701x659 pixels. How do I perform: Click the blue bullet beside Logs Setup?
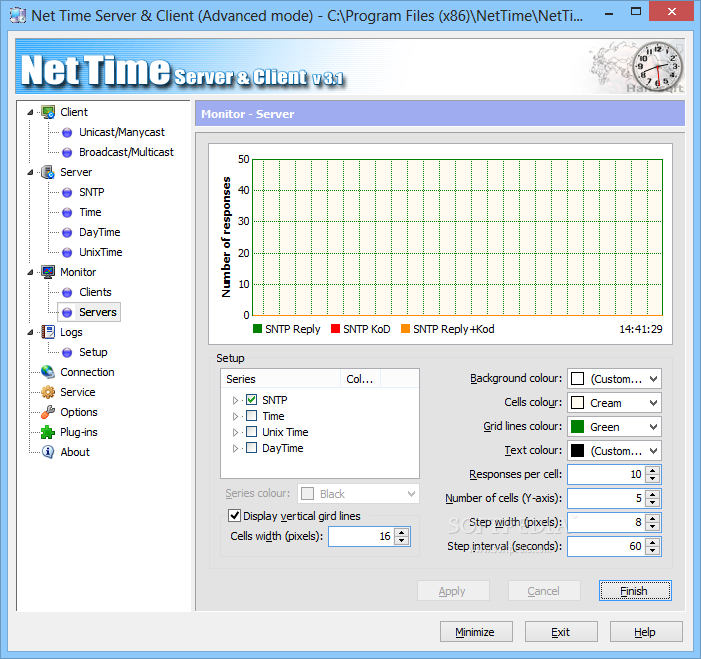(x=67, y=352)
